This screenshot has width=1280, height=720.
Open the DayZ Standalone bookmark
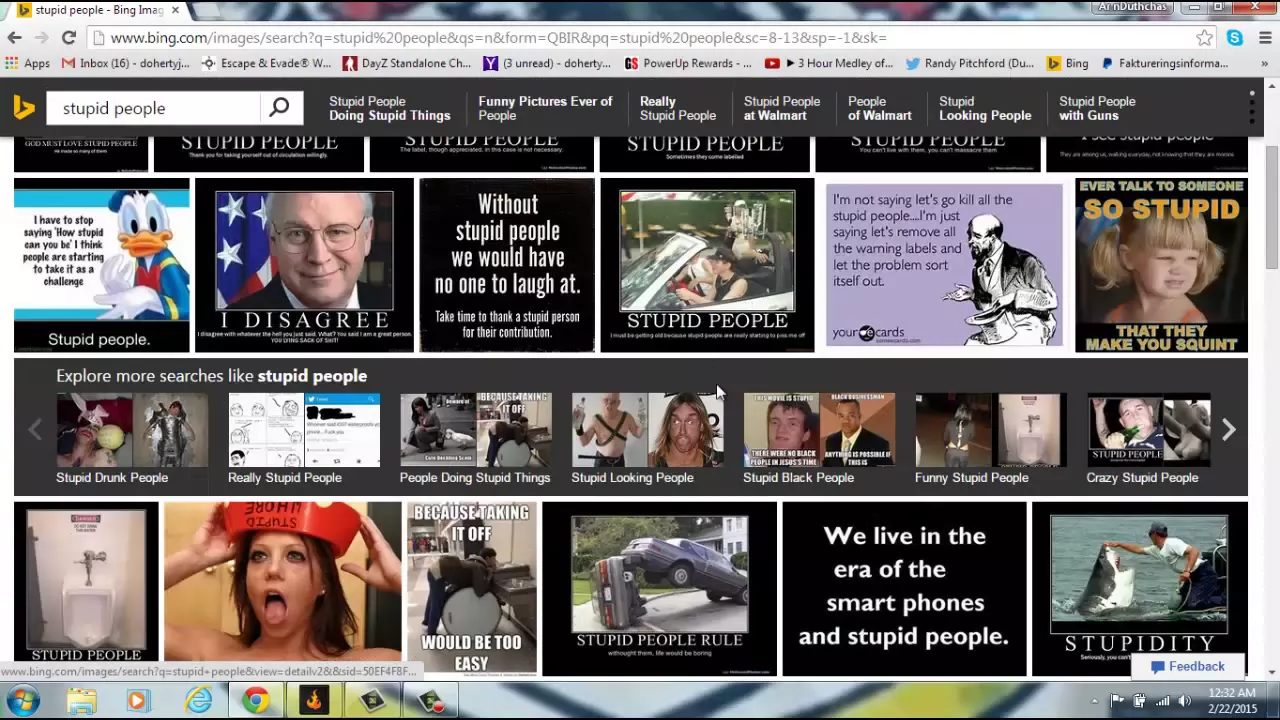coord(406,63)
